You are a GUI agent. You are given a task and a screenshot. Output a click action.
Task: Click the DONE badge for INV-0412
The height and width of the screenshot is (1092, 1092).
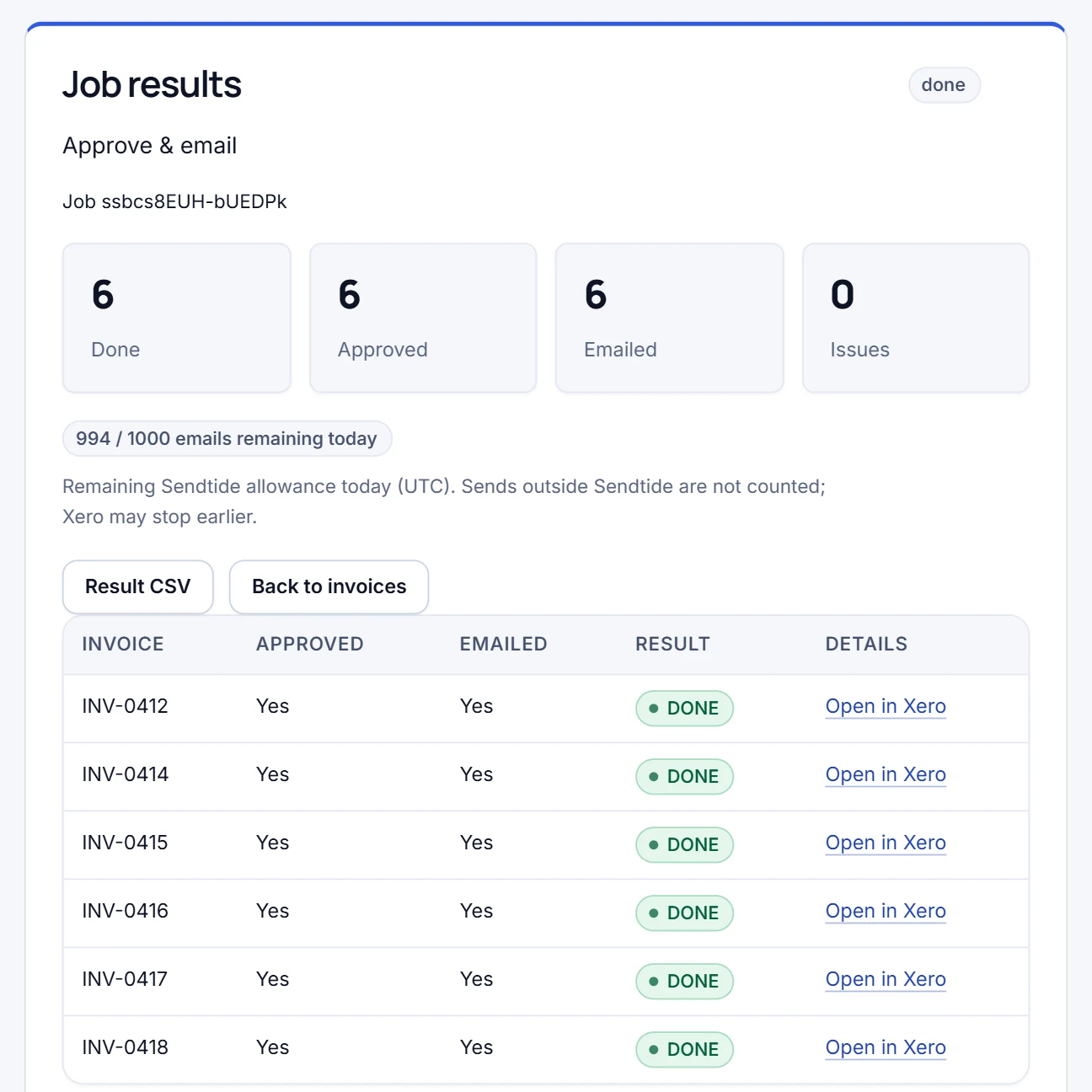684,709
